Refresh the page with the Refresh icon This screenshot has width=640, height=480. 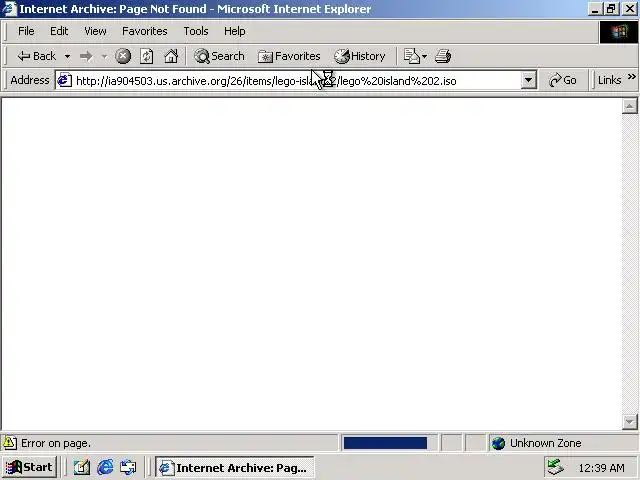point(147,56)
